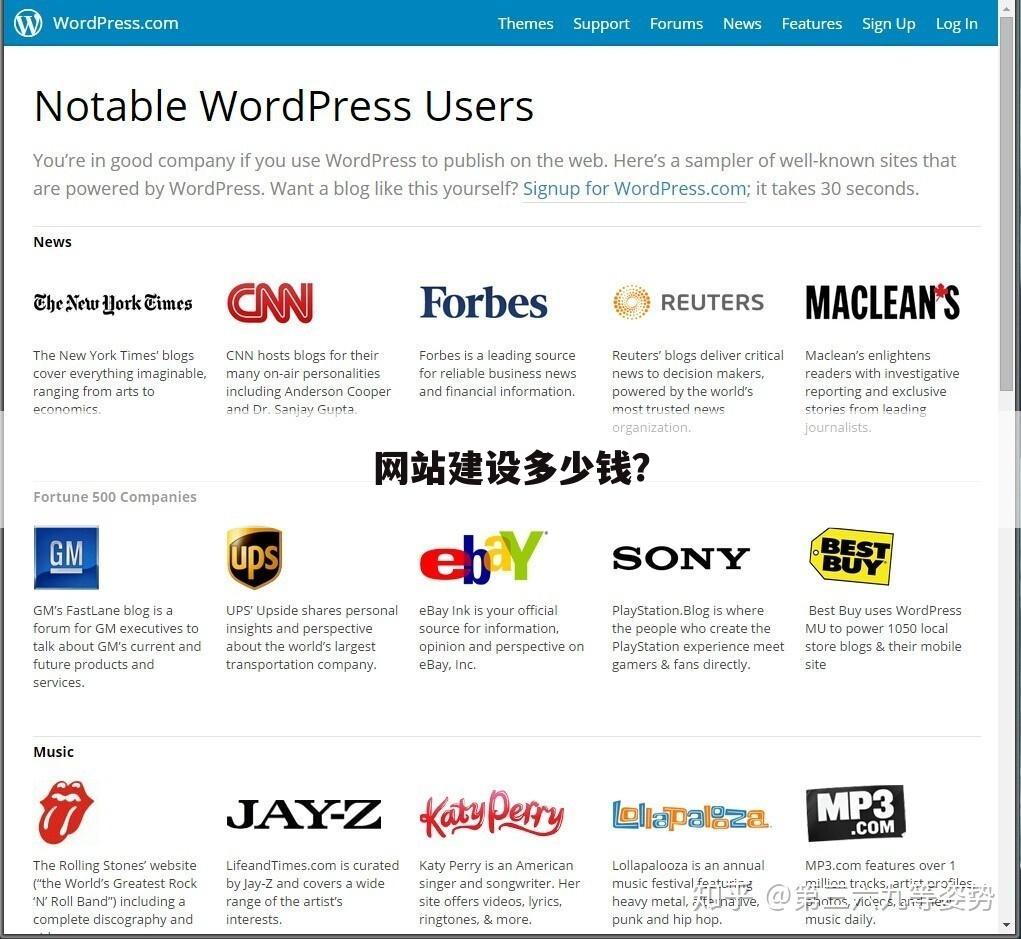Click the Lollapalooza annual festival description

pos(688,893)
